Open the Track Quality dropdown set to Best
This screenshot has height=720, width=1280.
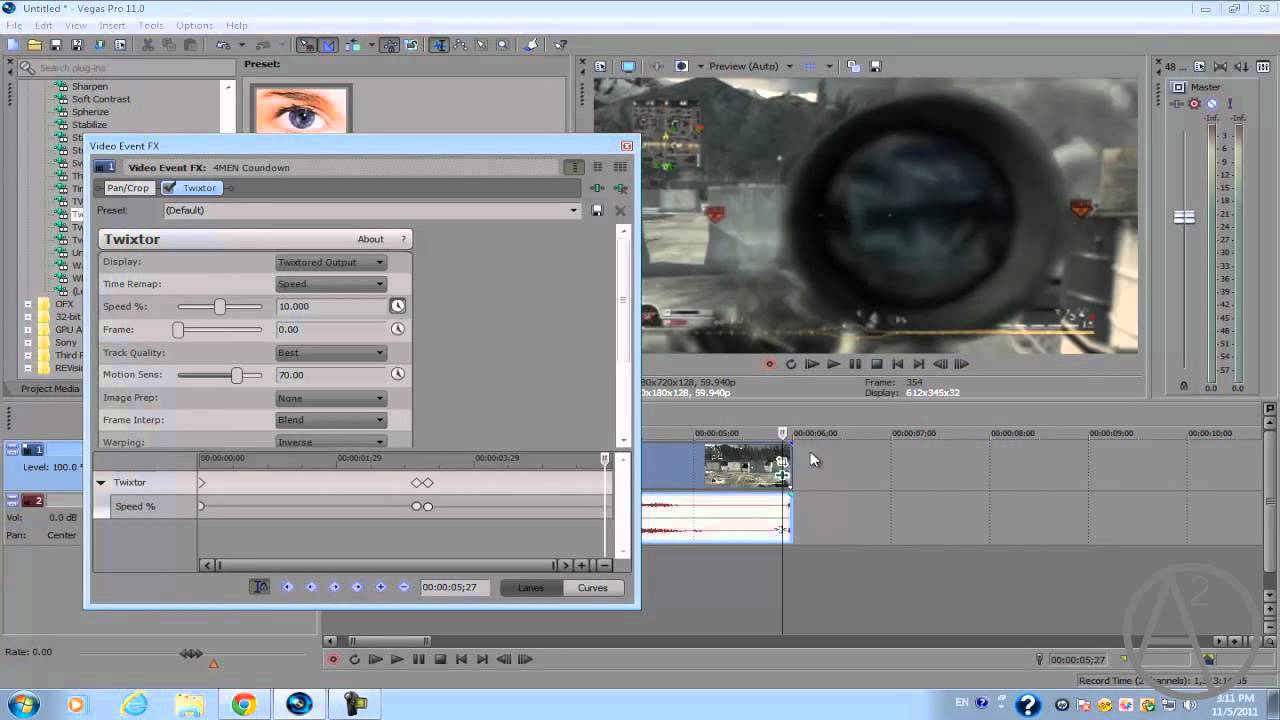[x=330, y=353]
